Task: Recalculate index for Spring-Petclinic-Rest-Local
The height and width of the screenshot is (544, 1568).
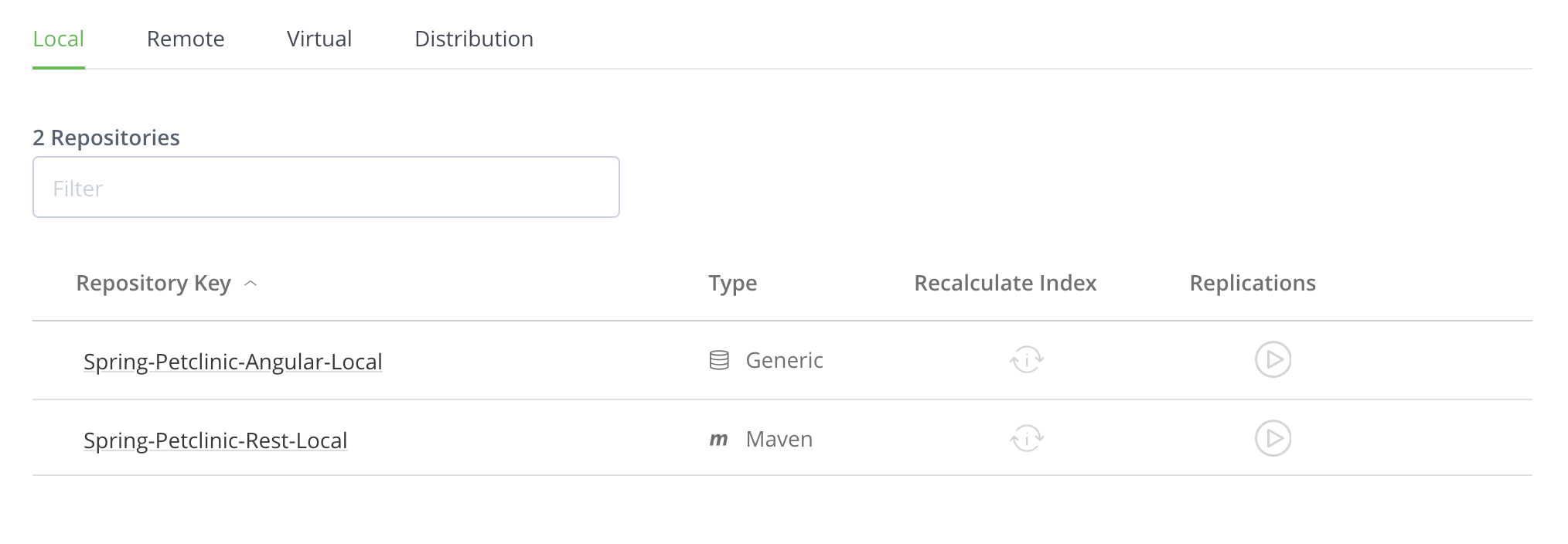Action: click(x=1027, y=439)
